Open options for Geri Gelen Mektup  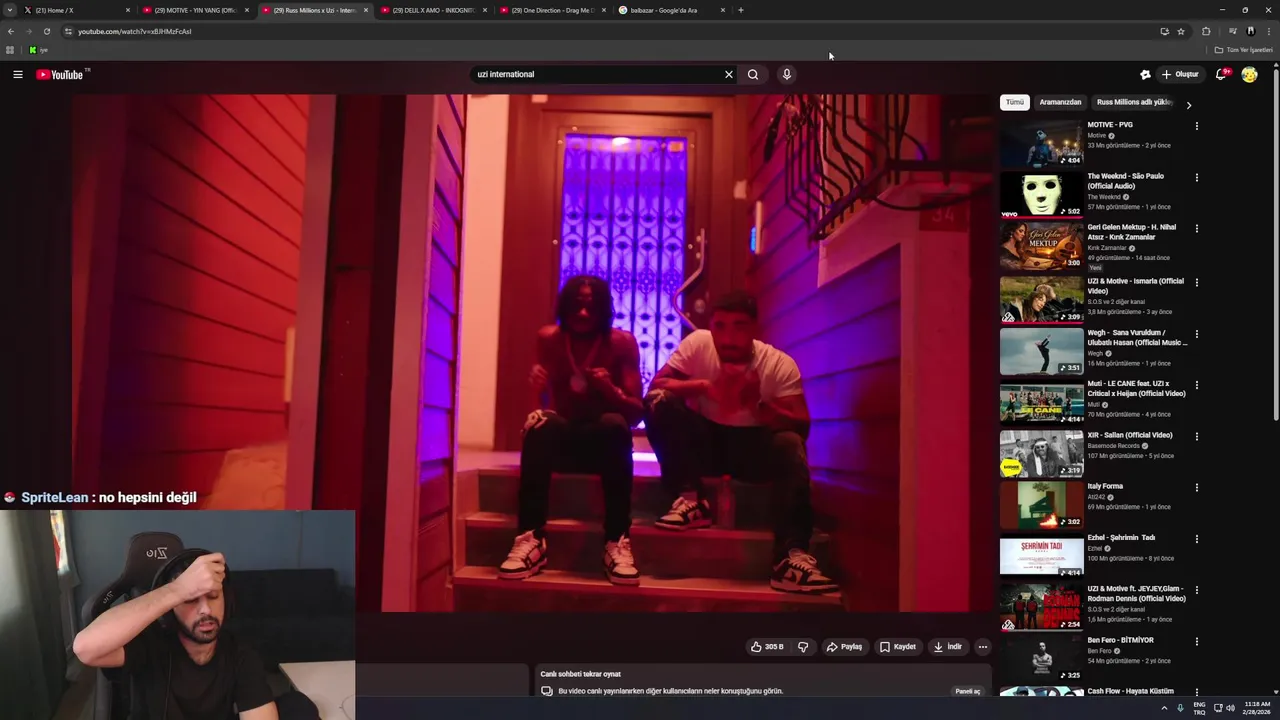click(x=1196, y=228)
